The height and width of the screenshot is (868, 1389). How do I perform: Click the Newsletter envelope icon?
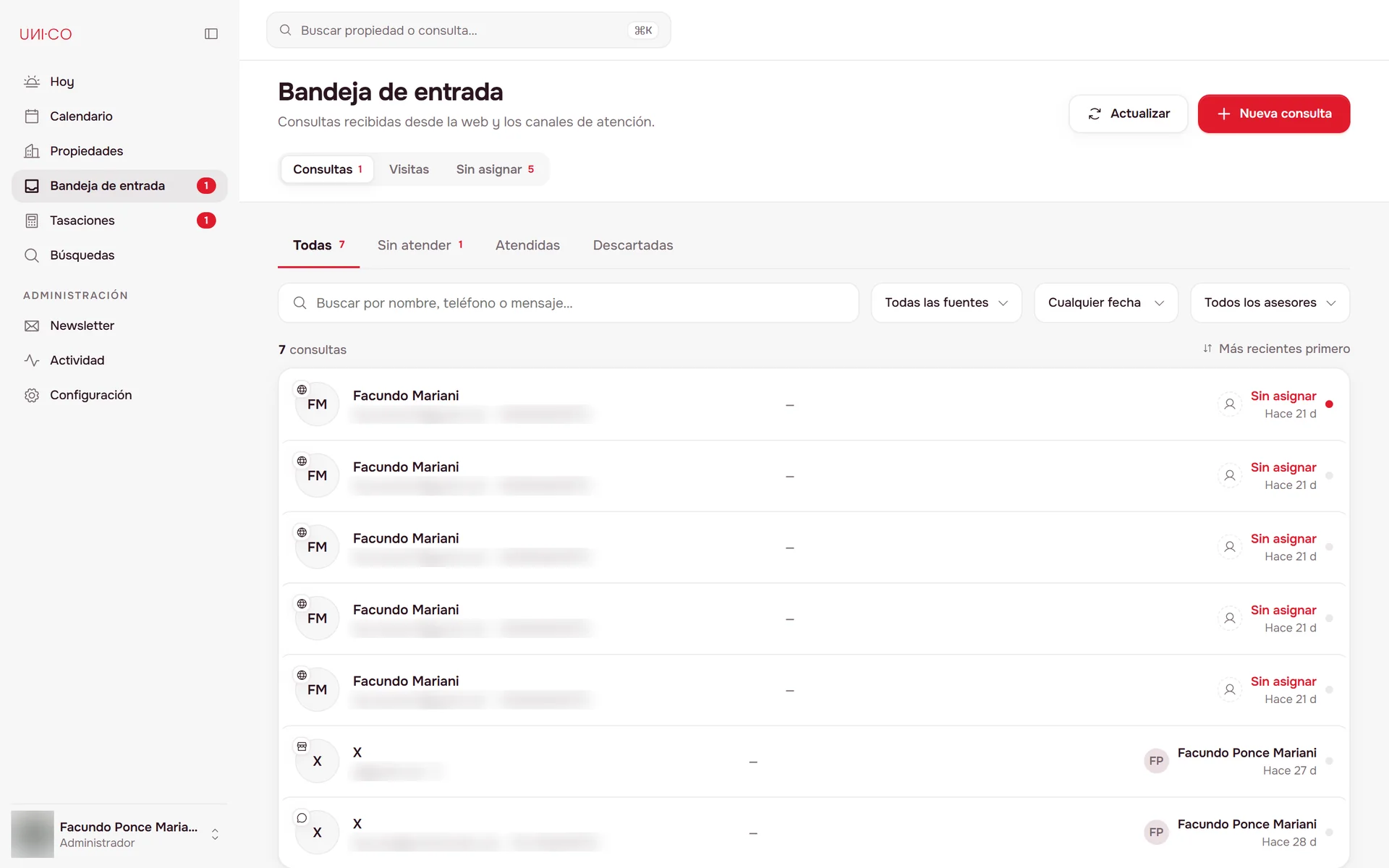(x=32, y=326)
